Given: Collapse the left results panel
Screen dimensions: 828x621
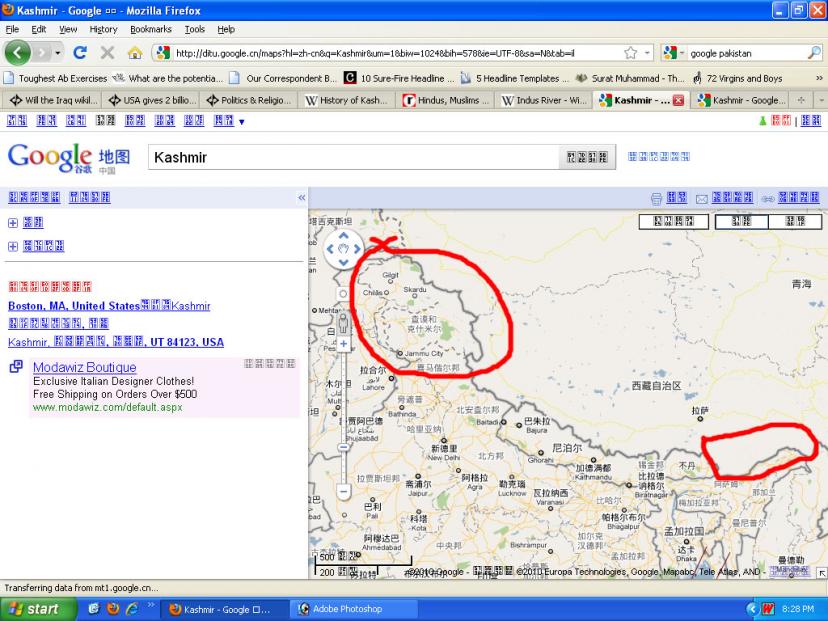Looking at the screenshot, I should pyautogui.click(x=302, y=197).
